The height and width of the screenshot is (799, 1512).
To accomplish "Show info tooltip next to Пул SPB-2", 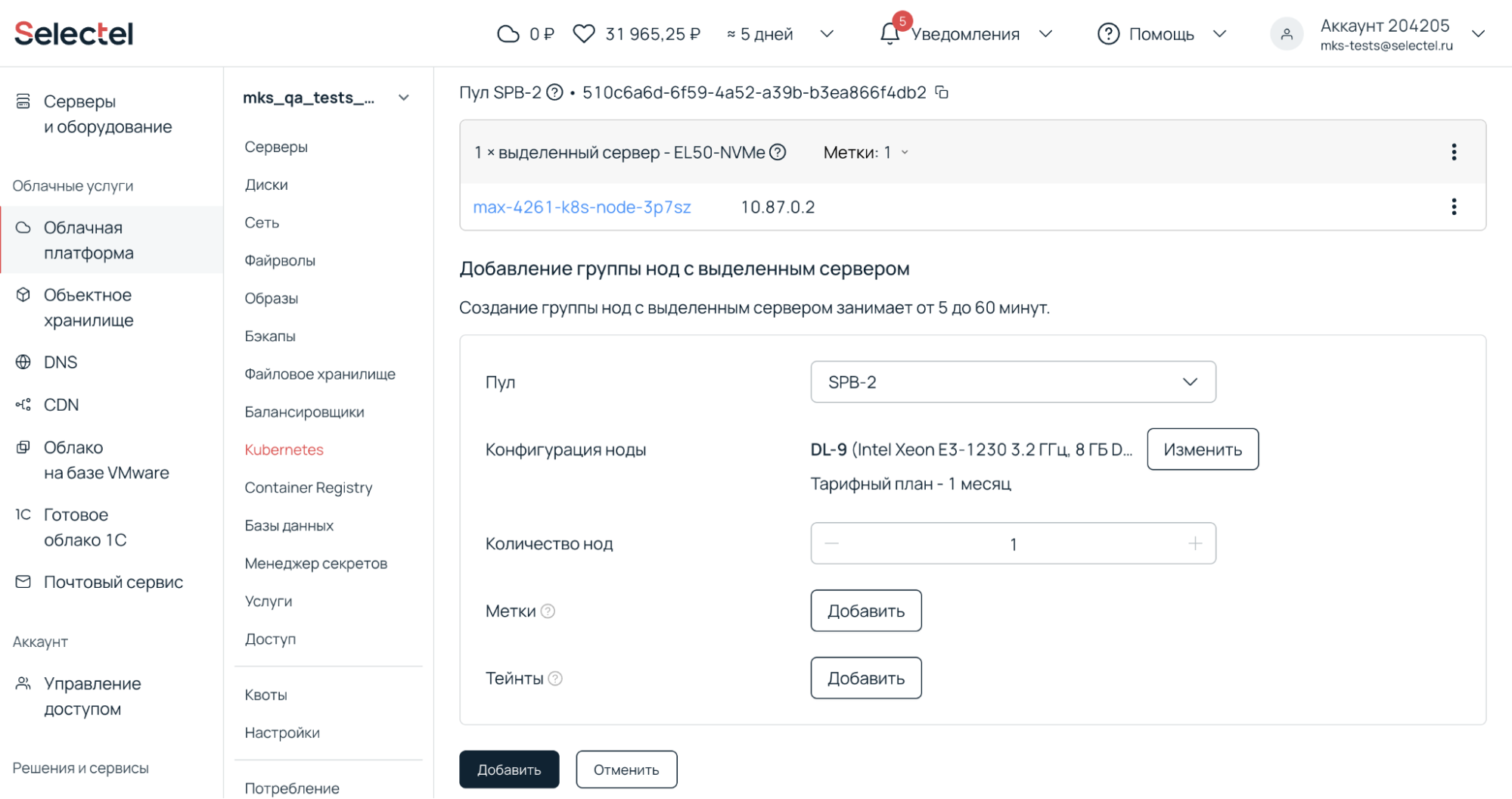I will [554, 92].
